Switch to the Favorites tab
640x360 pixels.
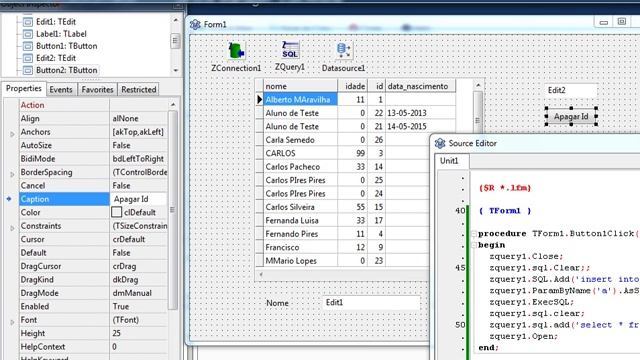coord(97,89)
